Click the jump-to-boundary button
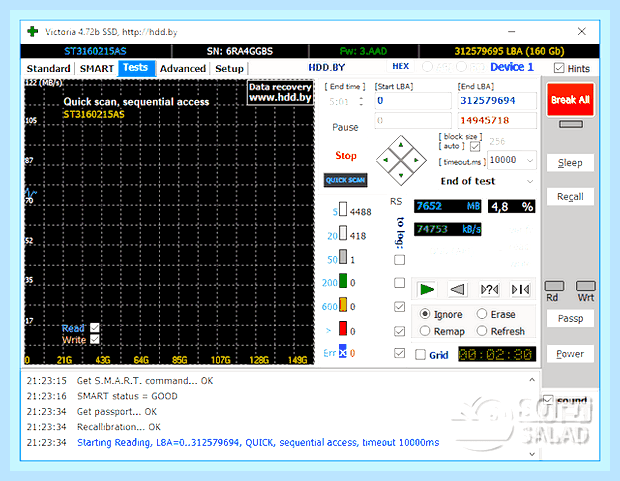Image resolution: width=620 pixels, height=481 pixels. click(x=520, y=290)
